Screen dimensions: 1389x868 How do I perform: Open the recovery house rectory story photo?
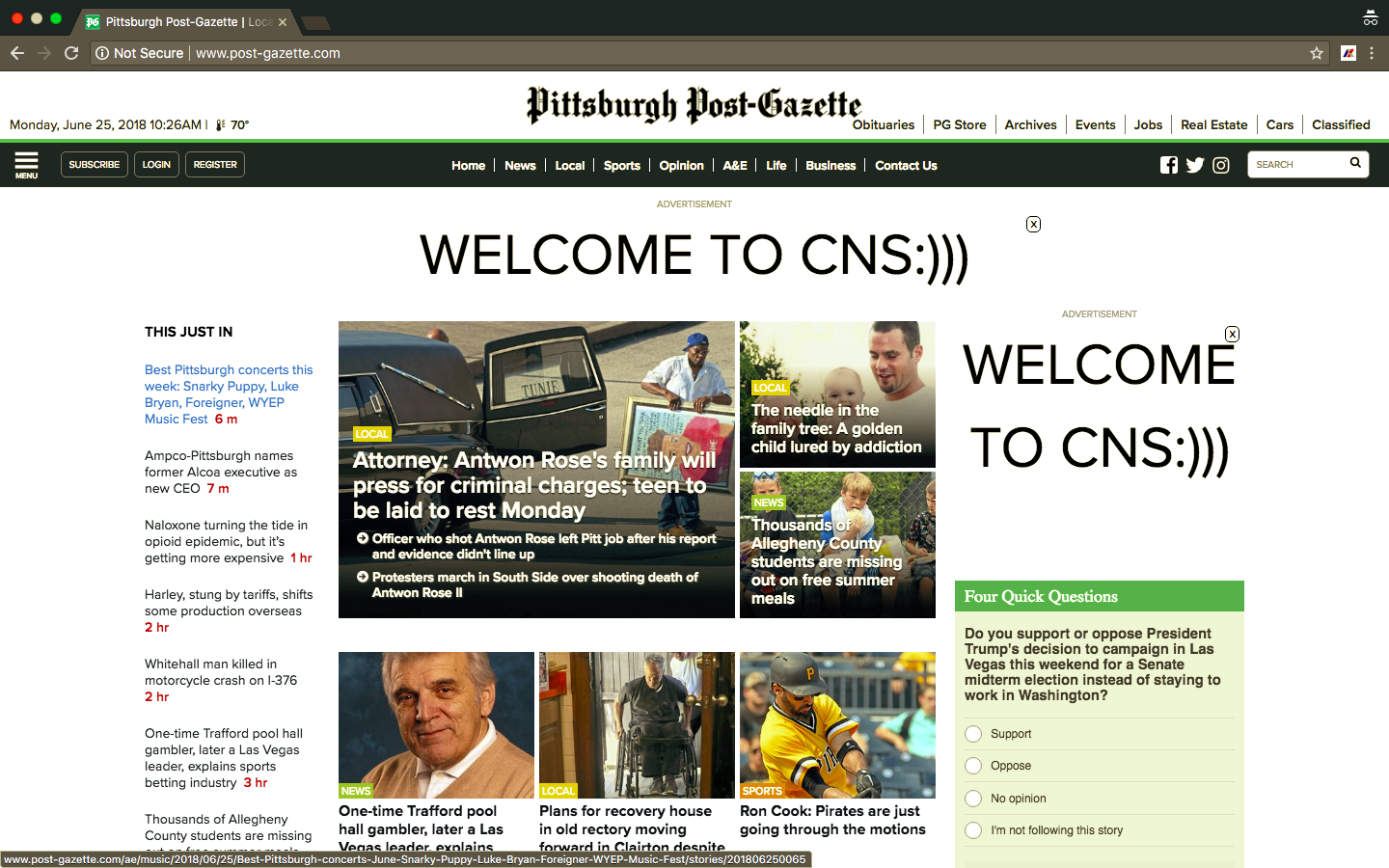[x=637, y=725]
